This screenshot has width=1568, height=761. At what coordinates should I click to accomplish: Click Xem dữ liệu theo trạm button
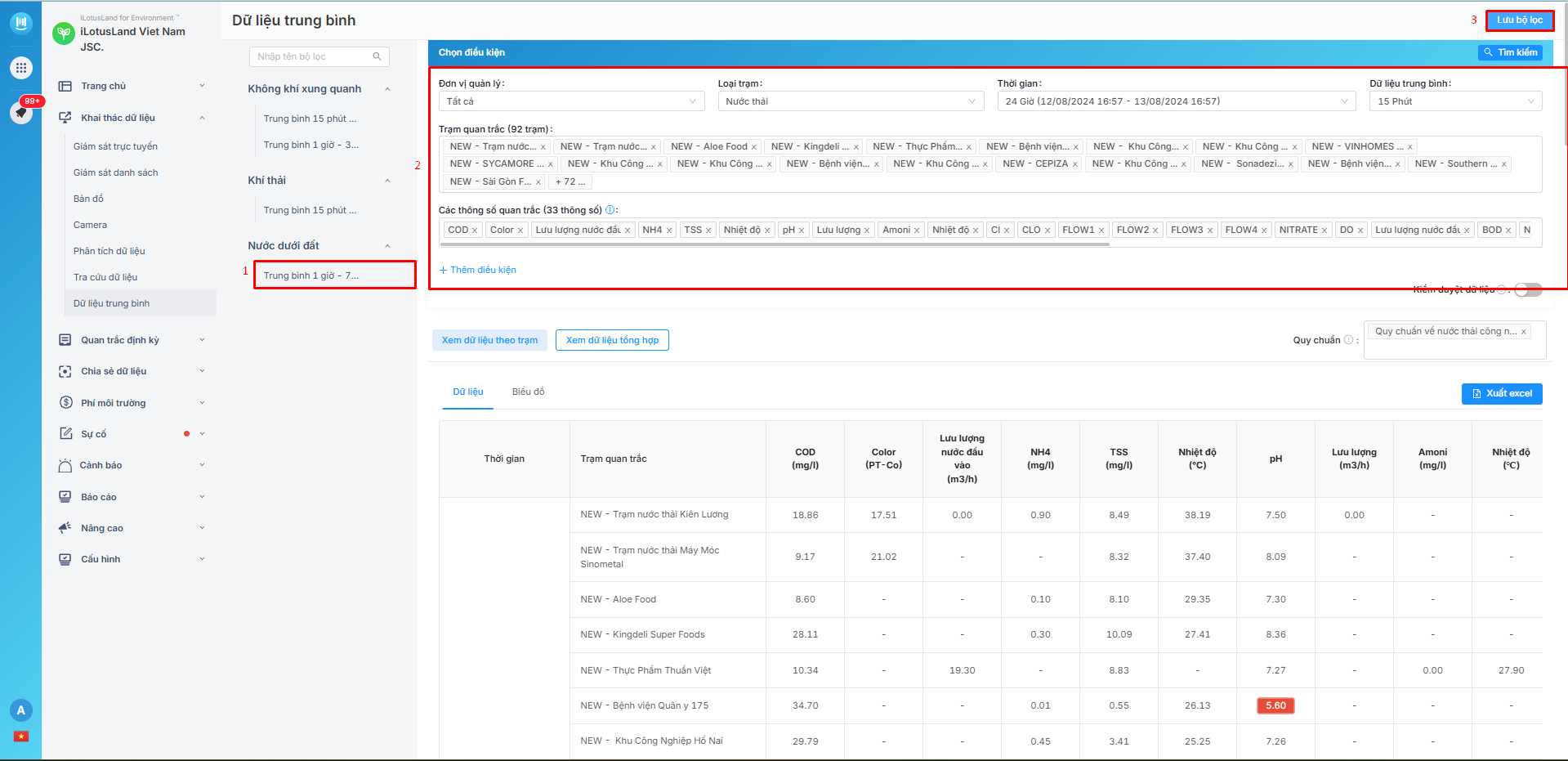click(489, 340)
